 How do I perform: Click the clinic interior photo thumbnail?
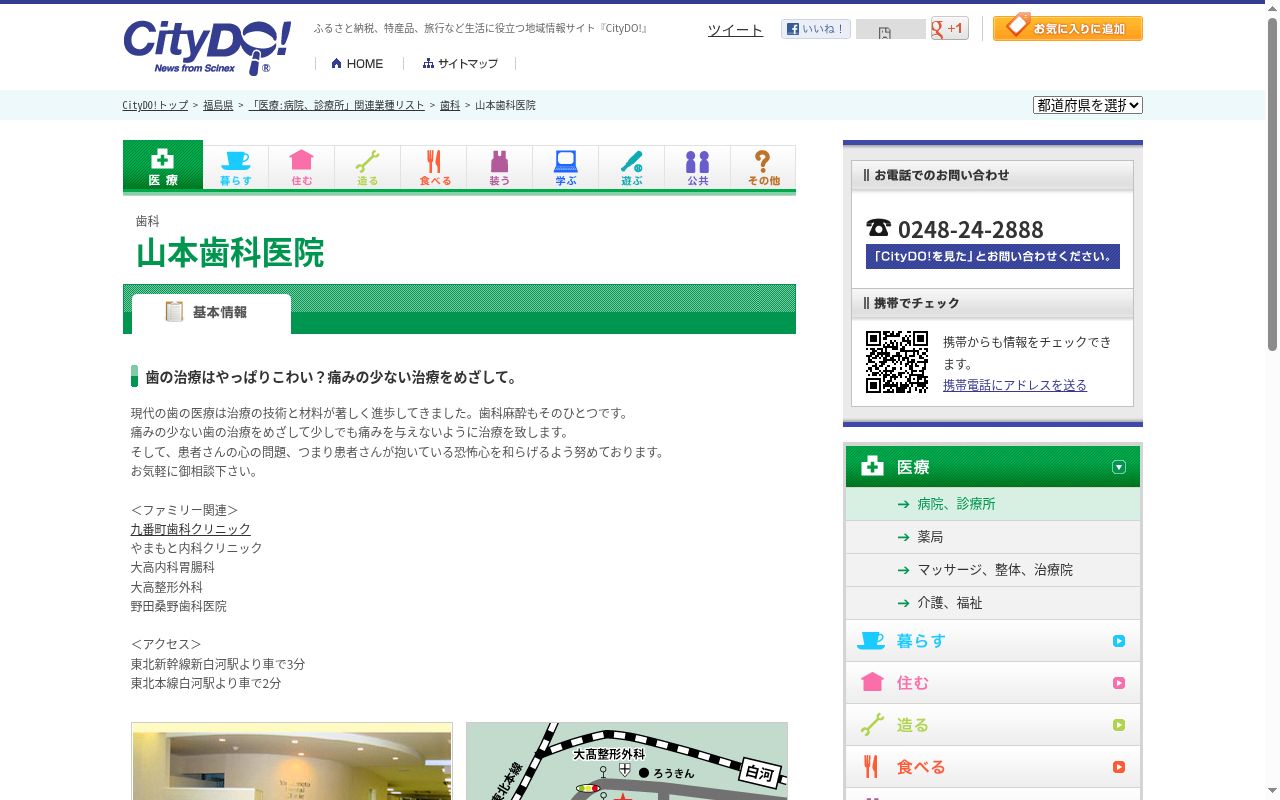(292, 761)
